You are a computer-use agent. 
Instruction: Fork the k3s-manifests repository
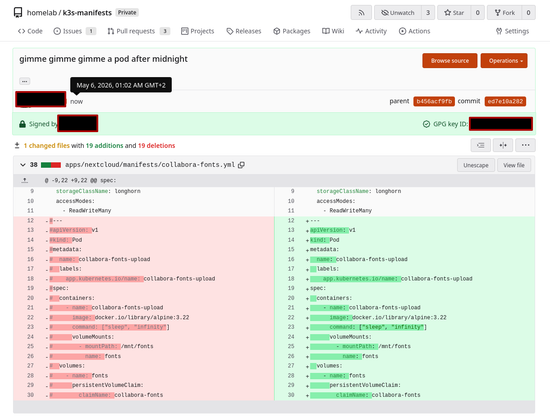(x=504, y=13)
